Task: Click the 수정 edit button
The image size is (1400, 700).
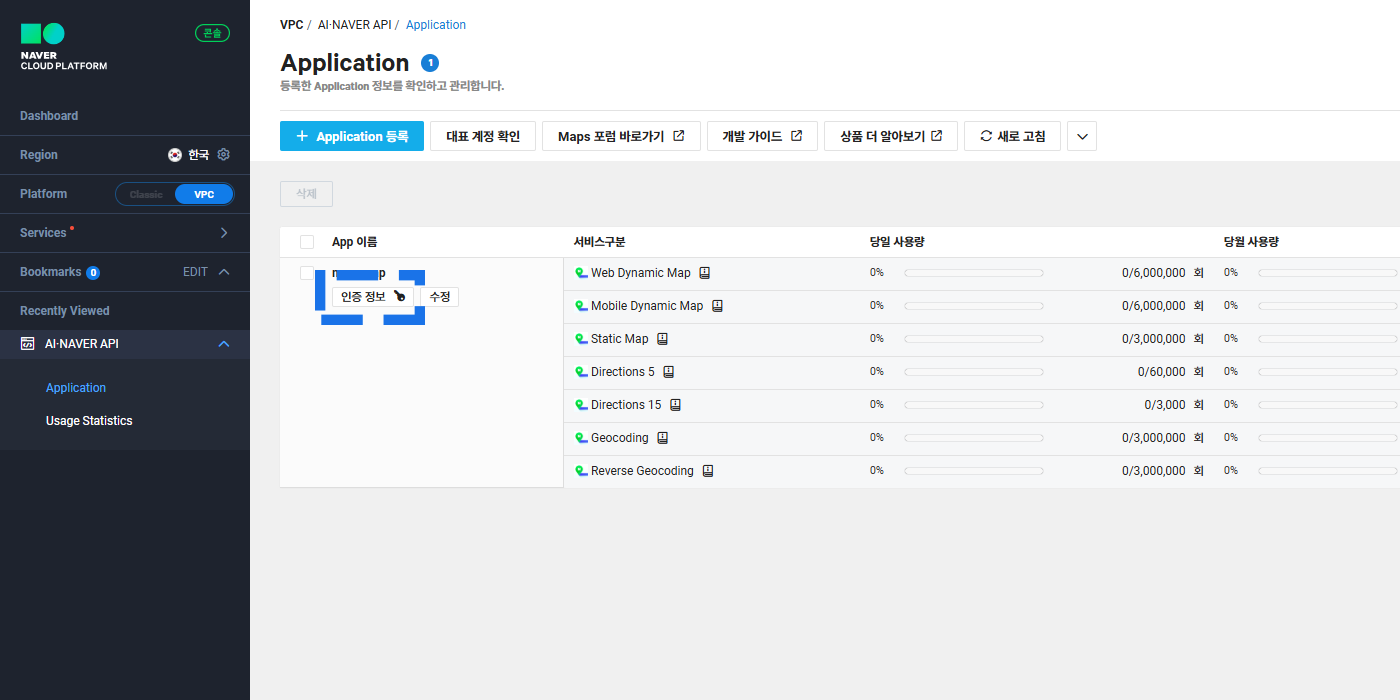Action: point(439,297)
